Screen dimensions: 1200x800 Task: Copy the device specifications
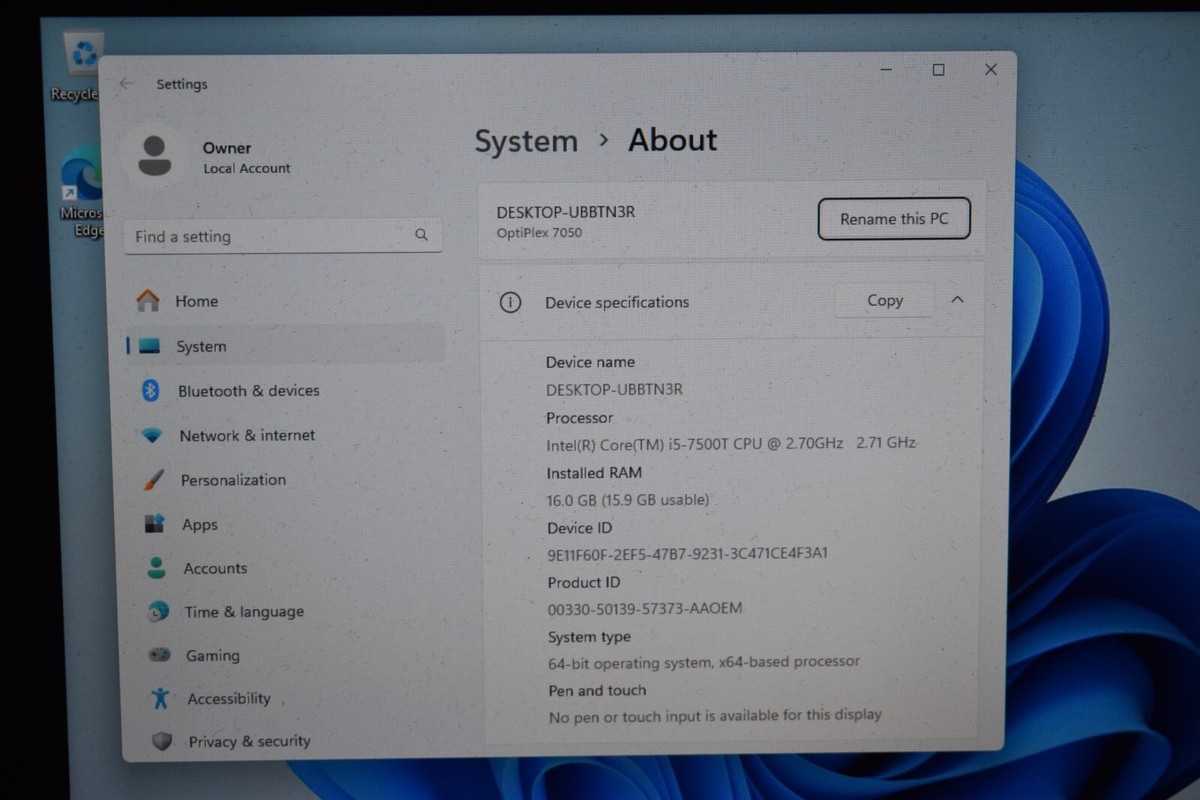click(x=884, y=300)
